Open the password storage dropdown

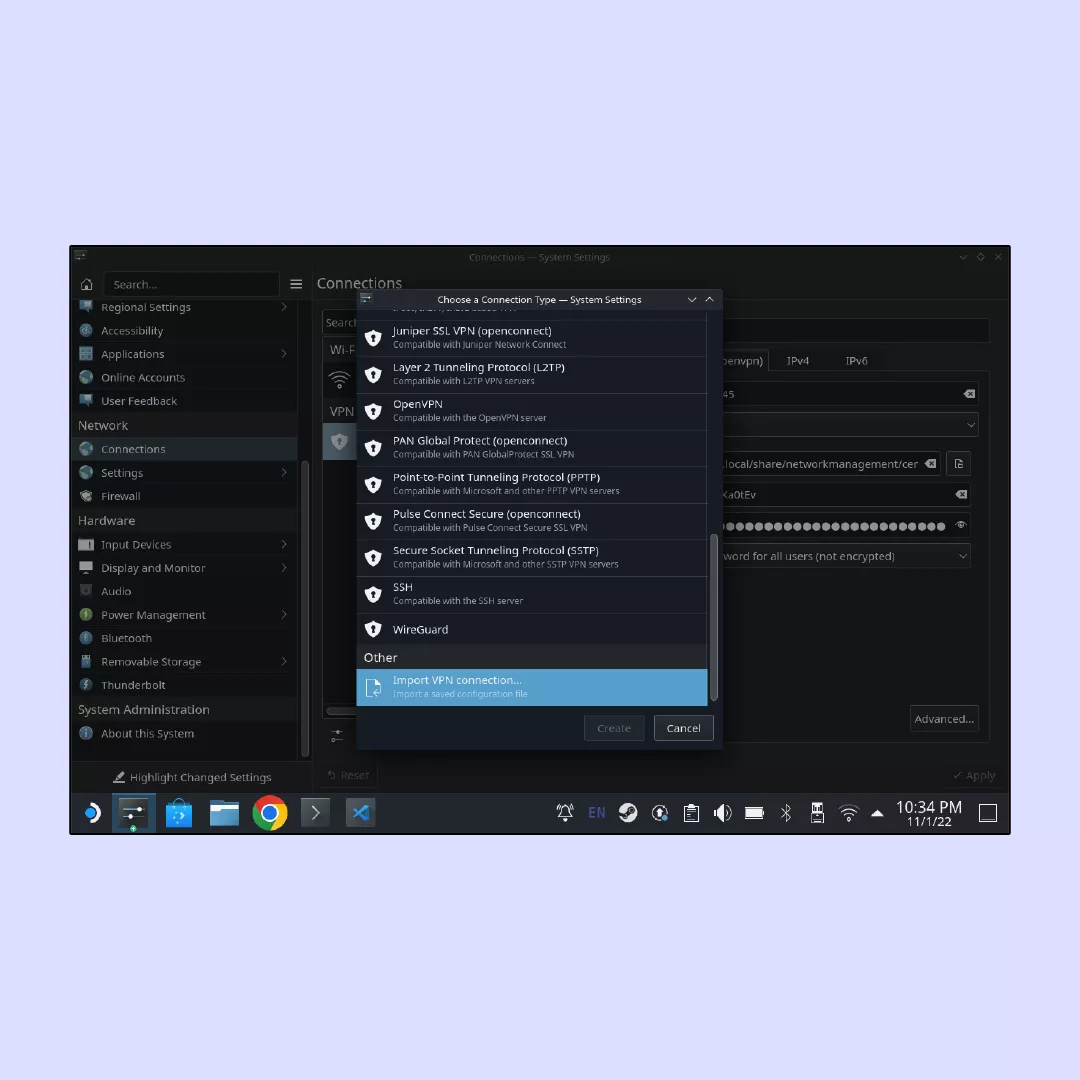pyautogui.click(x=845, y=556)
